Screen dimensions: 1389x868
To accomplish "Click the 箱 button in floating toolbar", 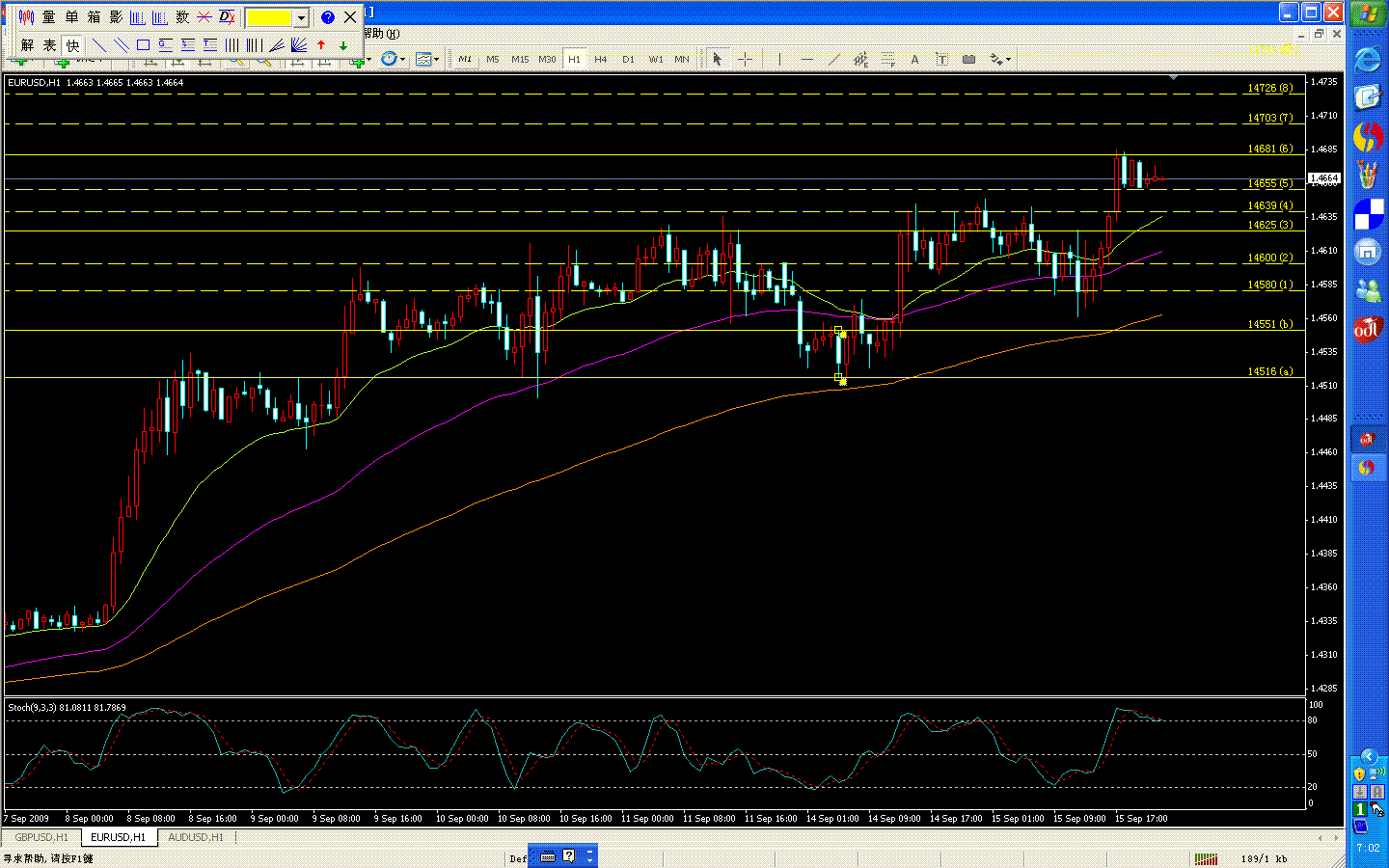I will (95, 17).
